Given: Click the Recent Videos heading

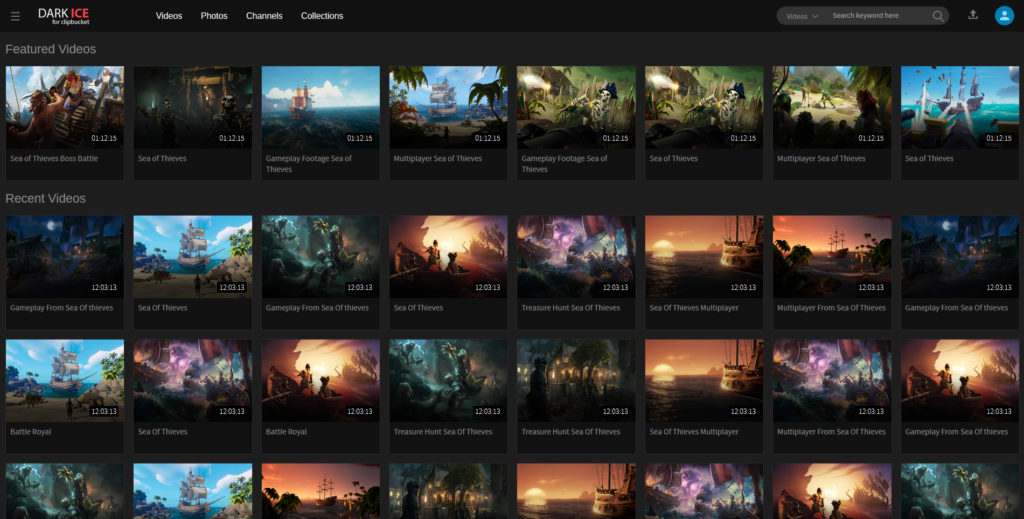Looking at the screenshot, I should tap(45, 198).
